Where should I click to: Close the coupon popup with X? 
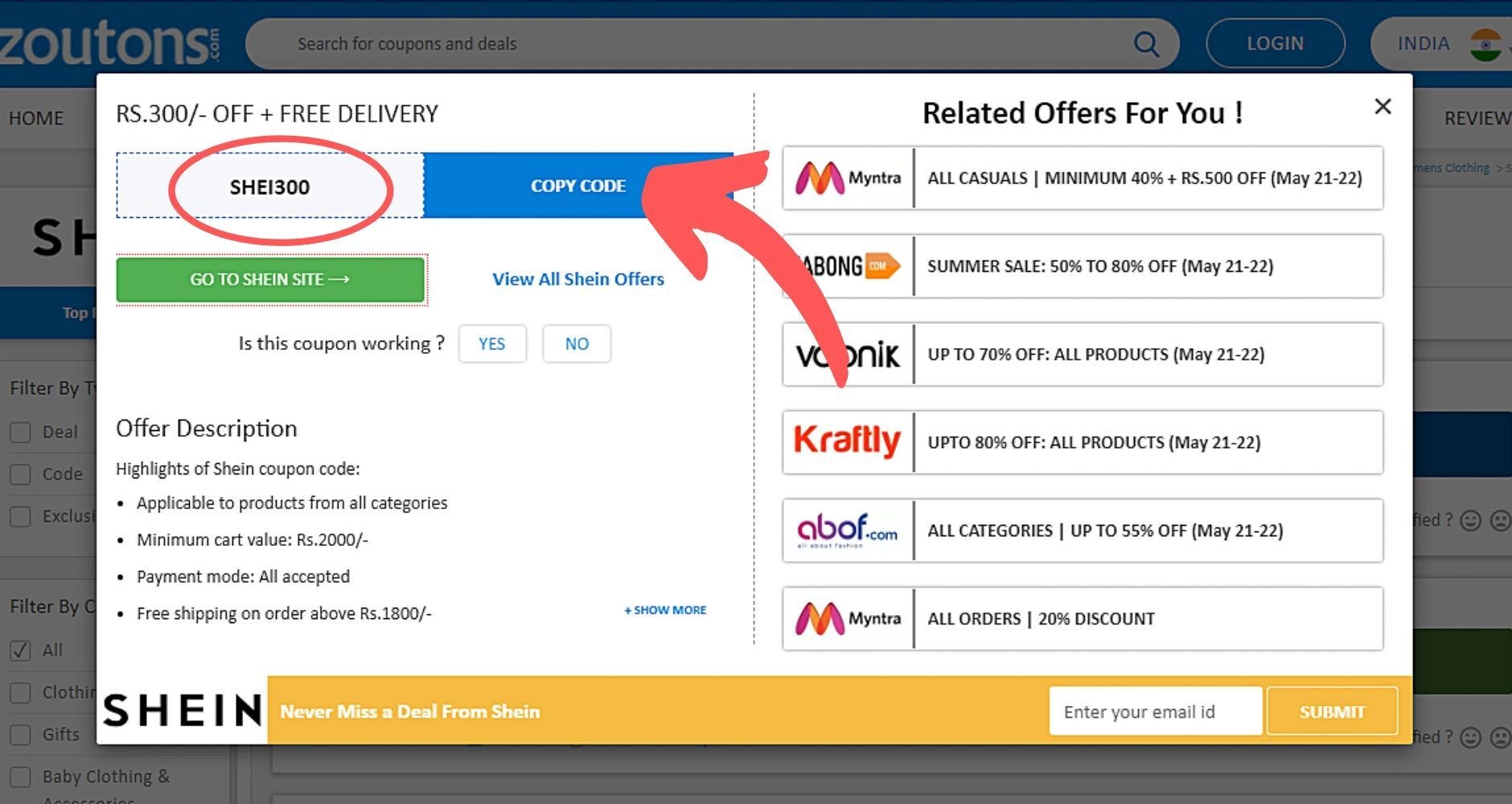tap(1383, 106)
